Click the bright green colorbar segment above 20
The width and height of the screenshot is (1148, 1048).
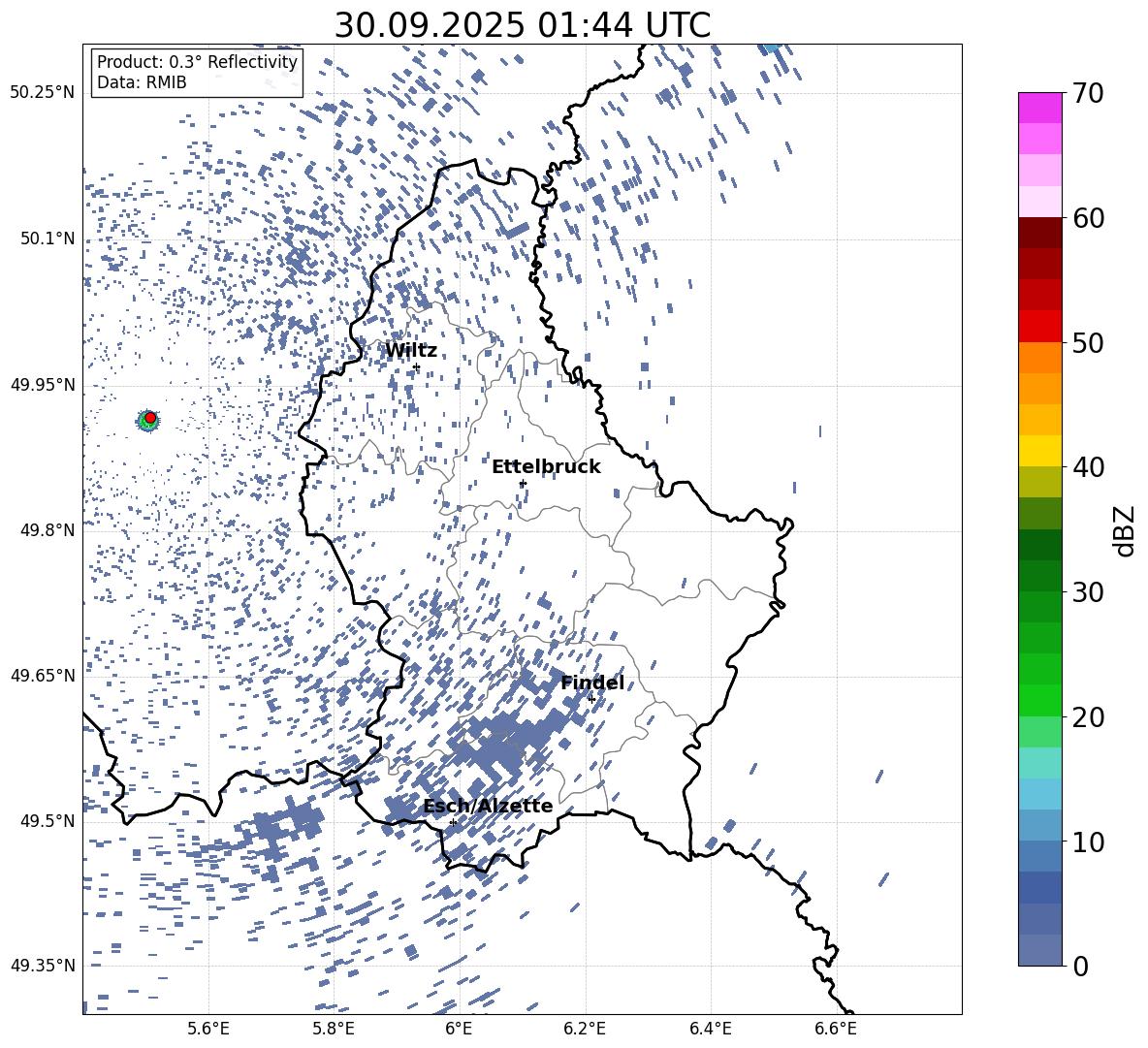click(1040, 700)
